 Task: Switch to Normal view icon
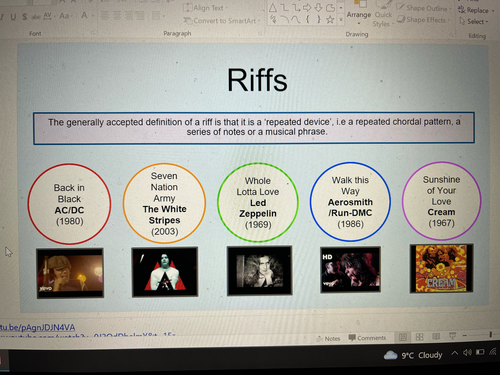(x=403, y=337)
